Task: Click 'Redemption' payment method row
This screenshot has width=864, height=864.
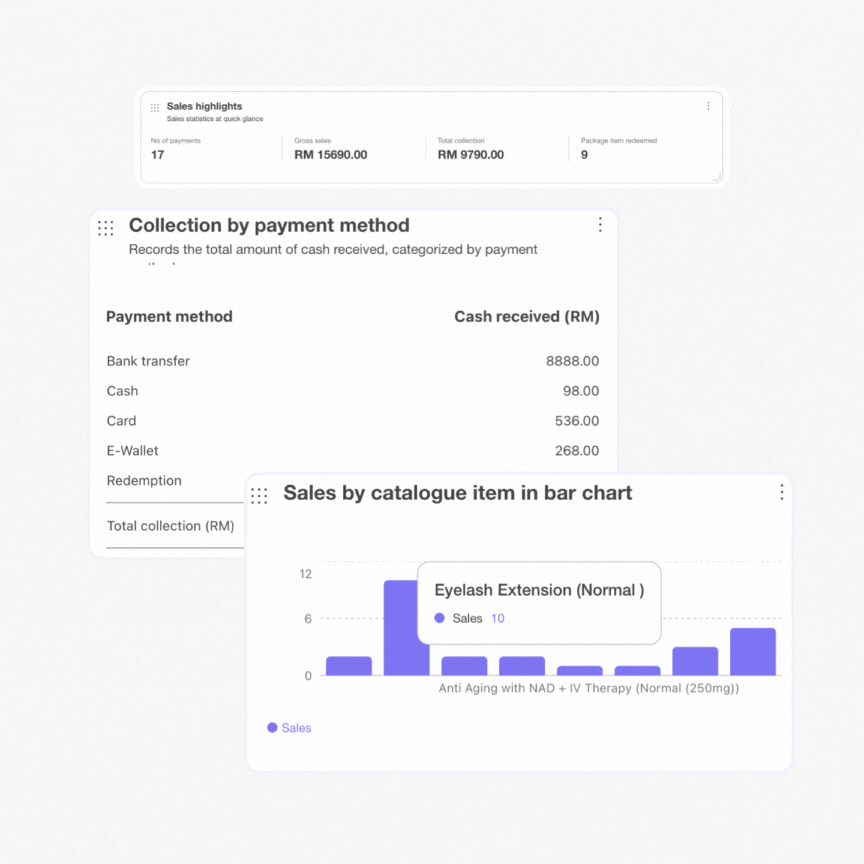Action: [144, 480]
